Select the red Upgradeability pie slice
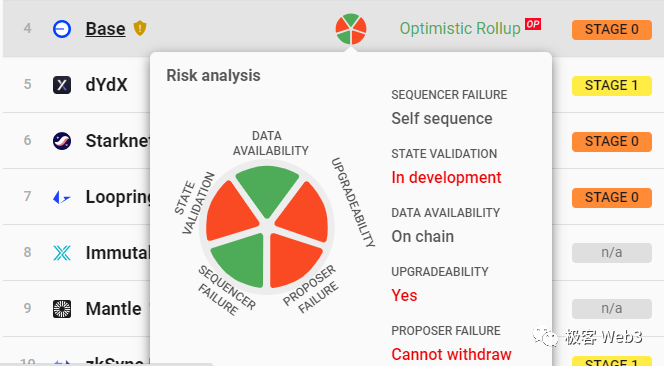Screen dimensions: 664x366 (x=304, y=213)
